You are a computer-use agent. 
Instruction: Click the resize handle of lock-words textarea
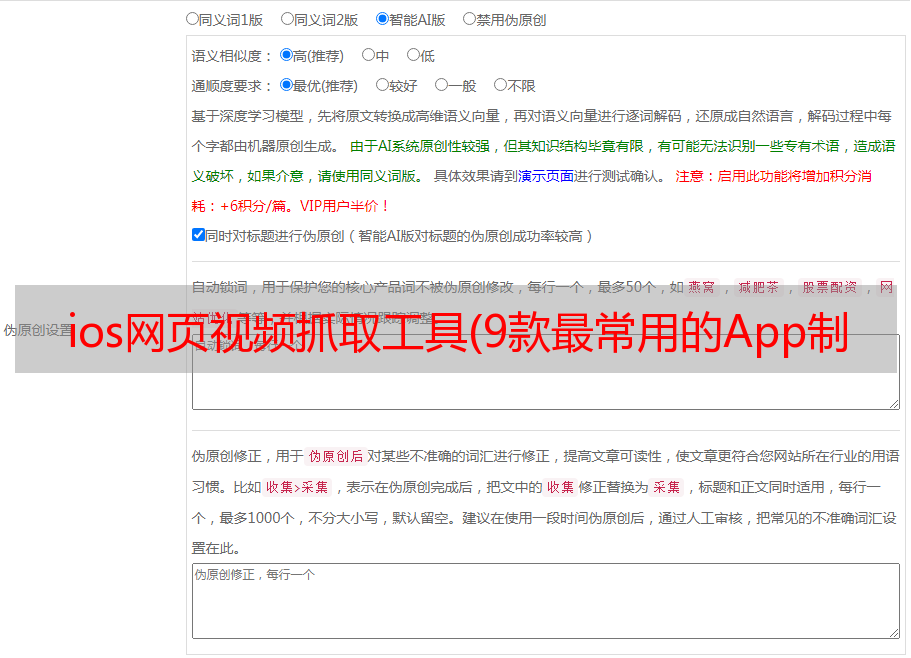893,402
